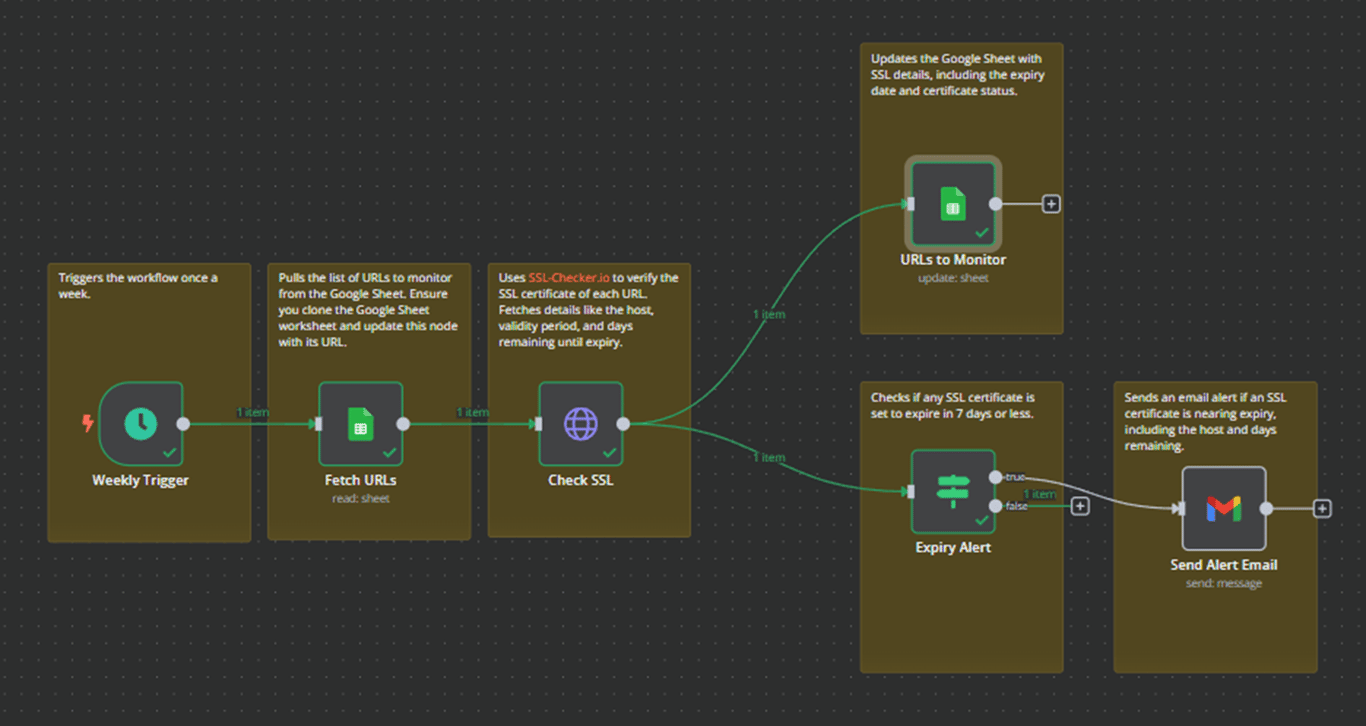Select the false output of Expiry Alert
Viewport: 1366px width, 726px height.
(x=996, y=506)
